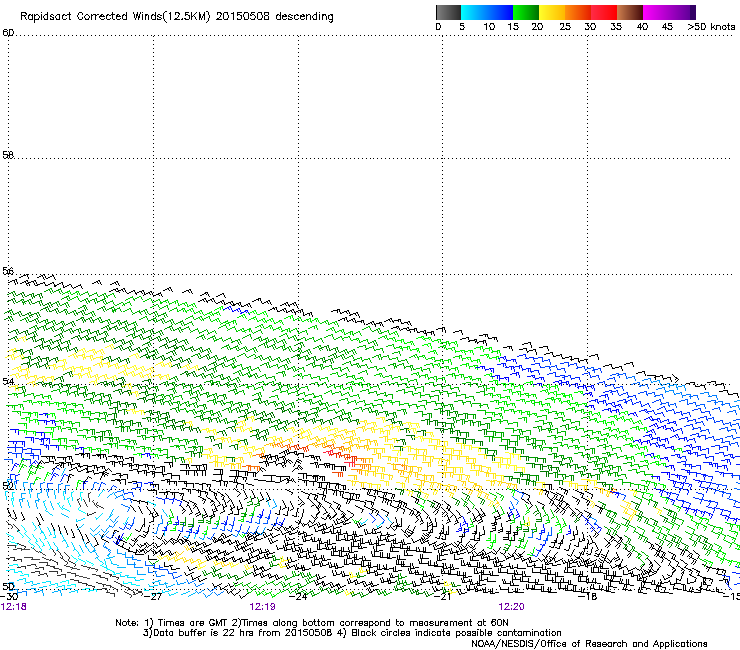The height and width of the screenshot is (650, 740).
Task: Click legend tick label '40'
Action: 642,27
